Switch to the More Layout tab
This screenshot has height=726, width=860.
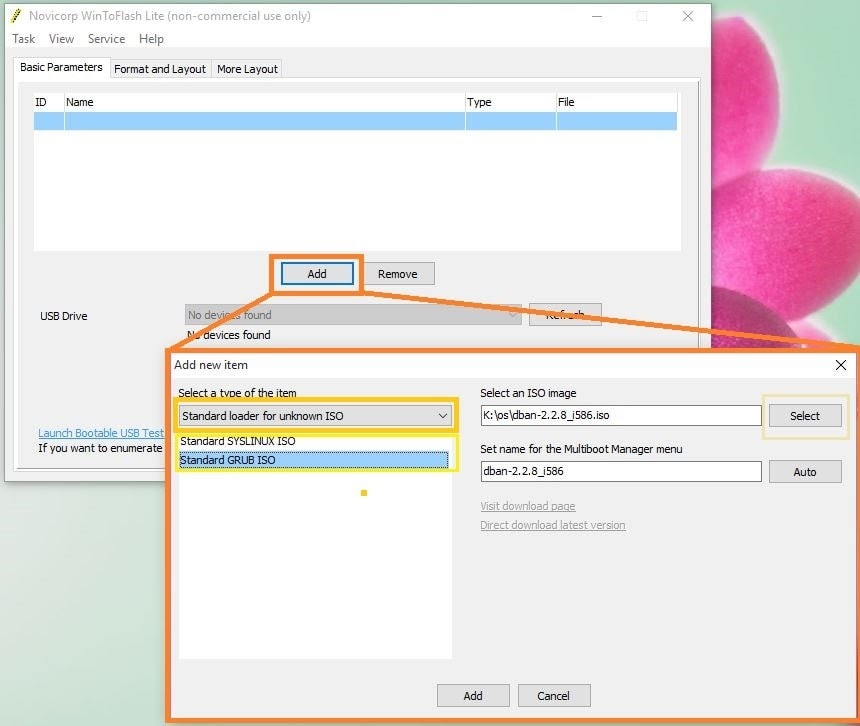pos(246,68)
